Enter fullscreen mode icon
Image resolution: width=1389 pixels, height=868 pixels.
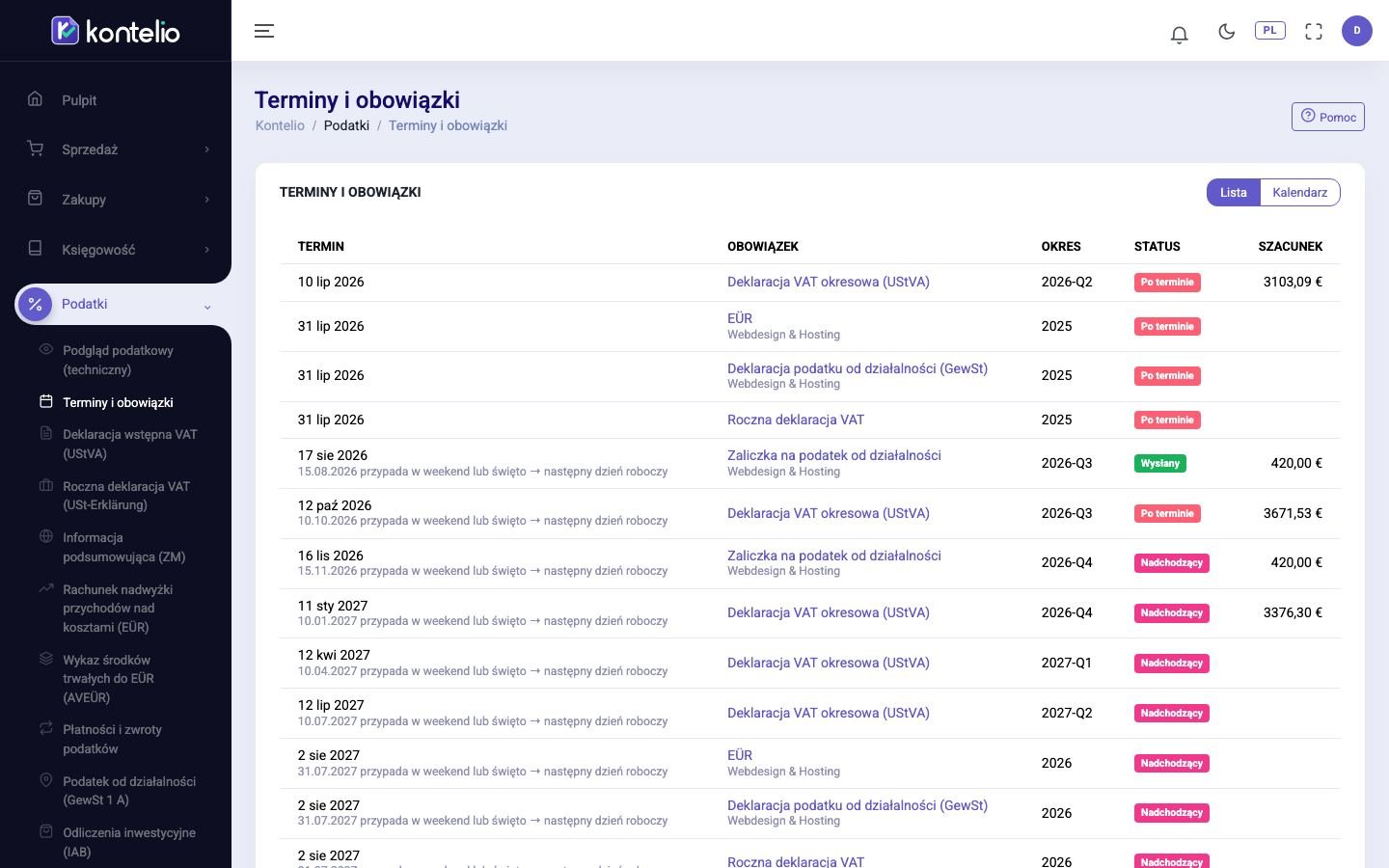coord(1314,31)
